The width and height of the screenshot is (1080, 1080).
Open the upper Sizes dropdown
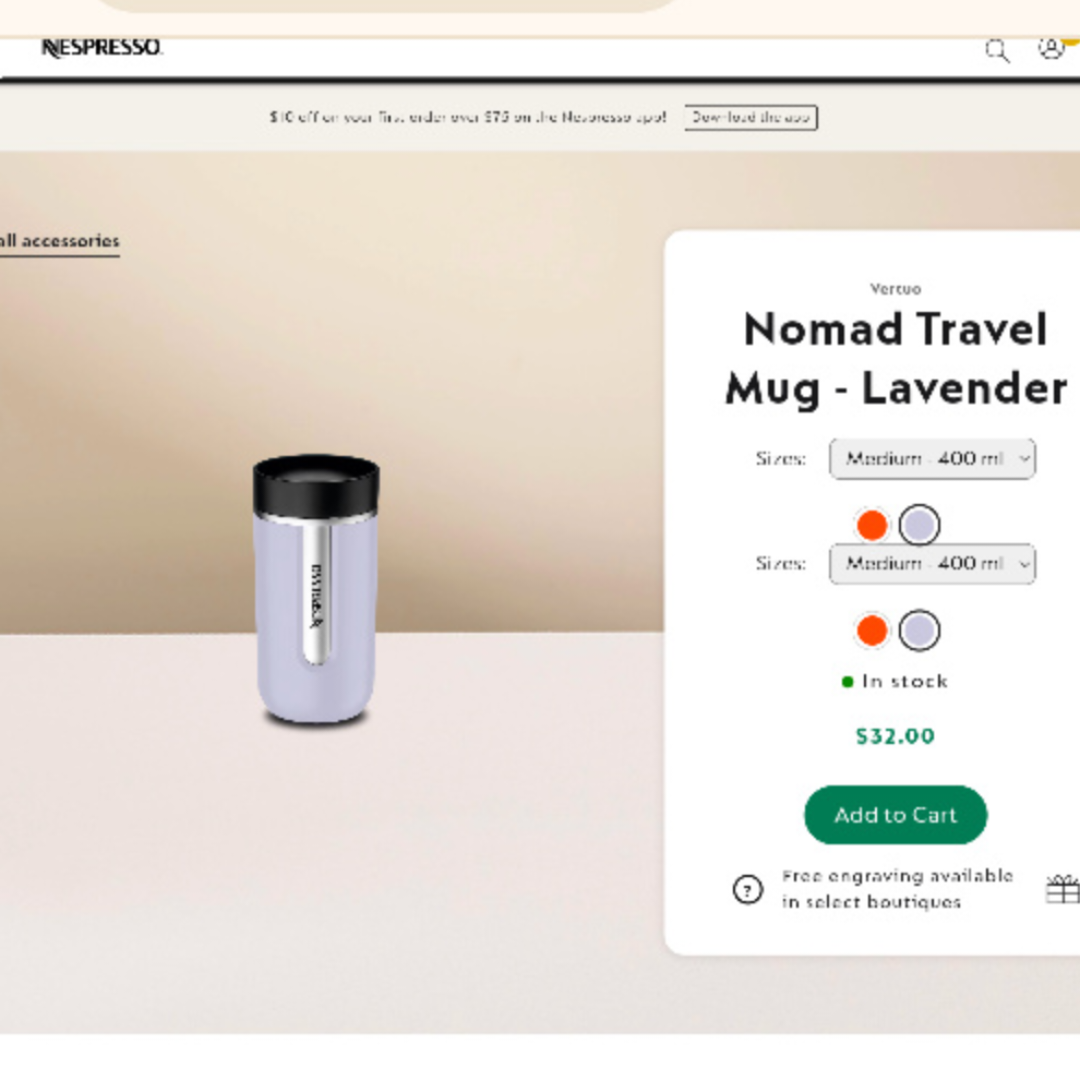click(x=932, y=458)
